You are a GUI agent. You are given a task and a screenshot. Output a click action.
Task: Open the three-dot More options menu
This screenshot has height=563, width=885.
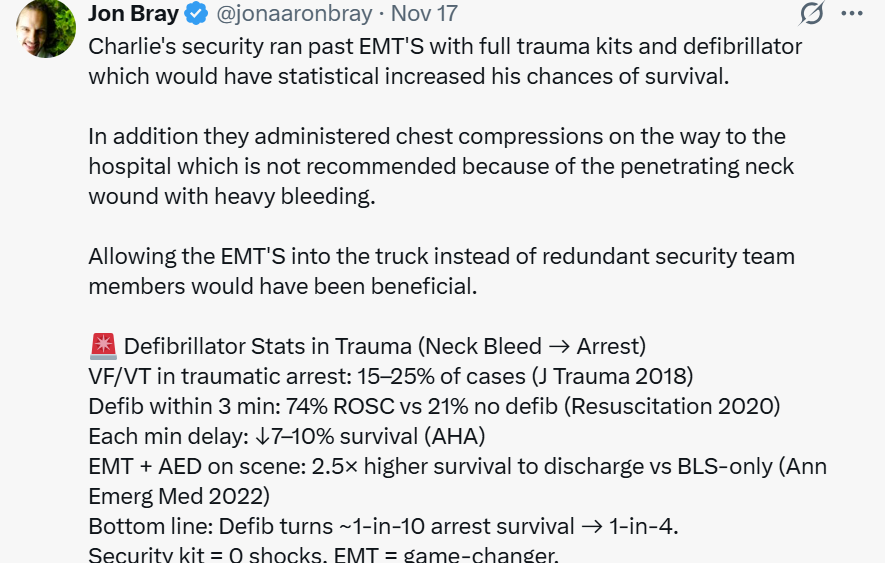click(851, 13)
